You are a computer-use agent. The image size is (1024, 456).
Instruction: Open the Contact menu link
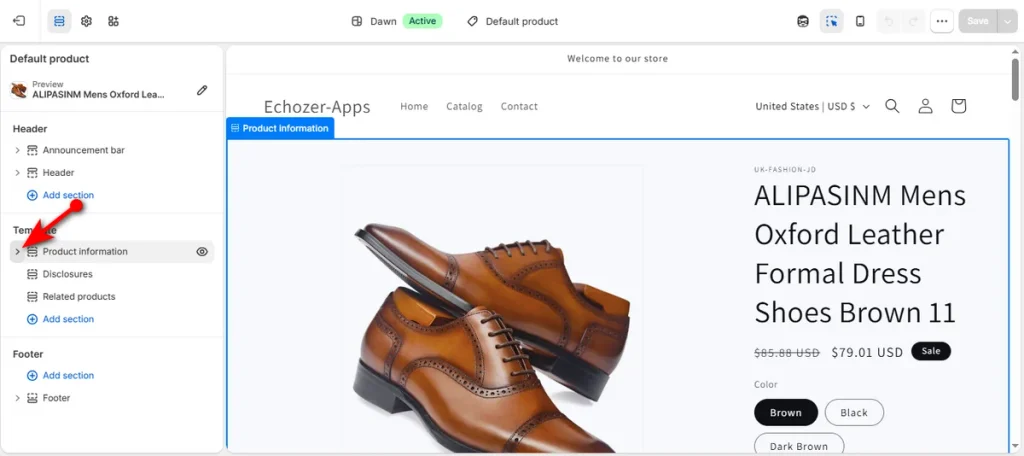pos(519,106)
